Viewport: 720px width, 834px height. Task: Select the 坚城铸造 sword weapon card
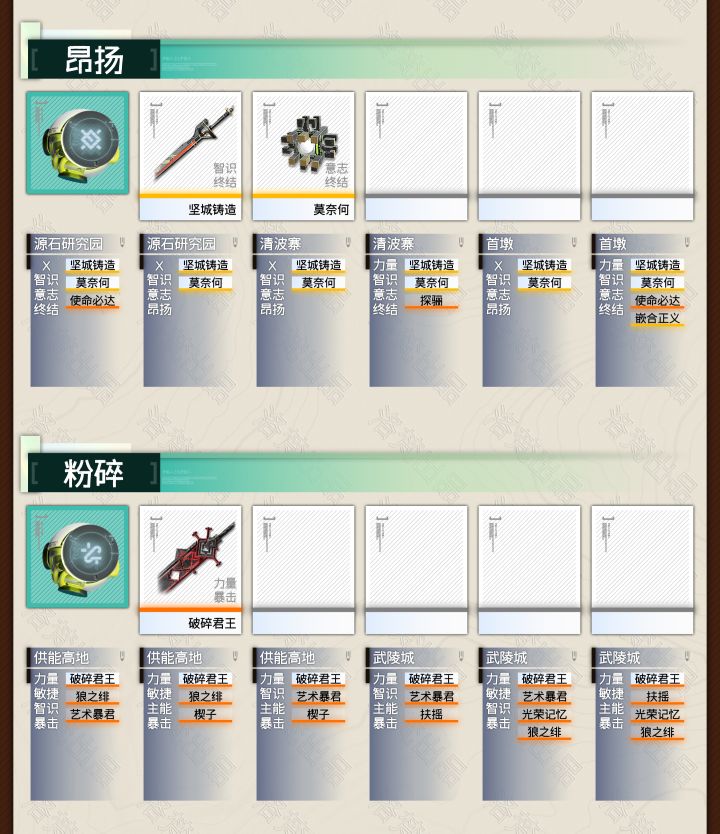190,156
